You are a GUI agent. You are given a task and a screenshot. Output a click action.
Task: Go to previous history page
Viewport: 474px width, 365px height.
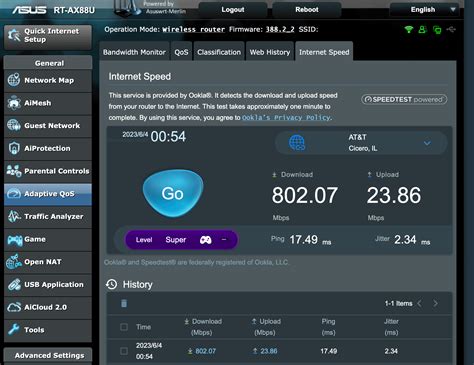(x=420, y=303)
